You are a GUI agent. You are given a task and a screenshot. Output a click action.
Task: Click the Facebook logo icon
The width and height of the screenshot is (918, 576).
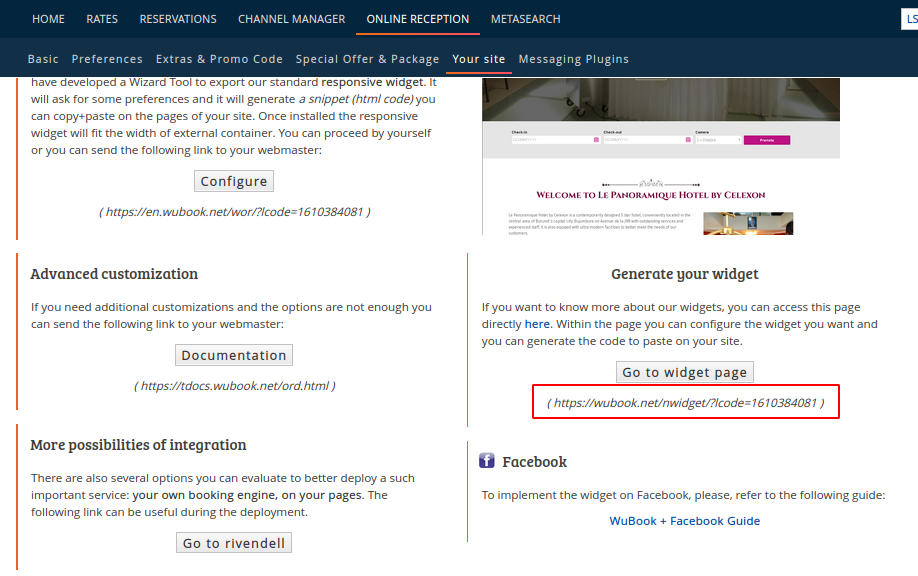click(487, 461)
